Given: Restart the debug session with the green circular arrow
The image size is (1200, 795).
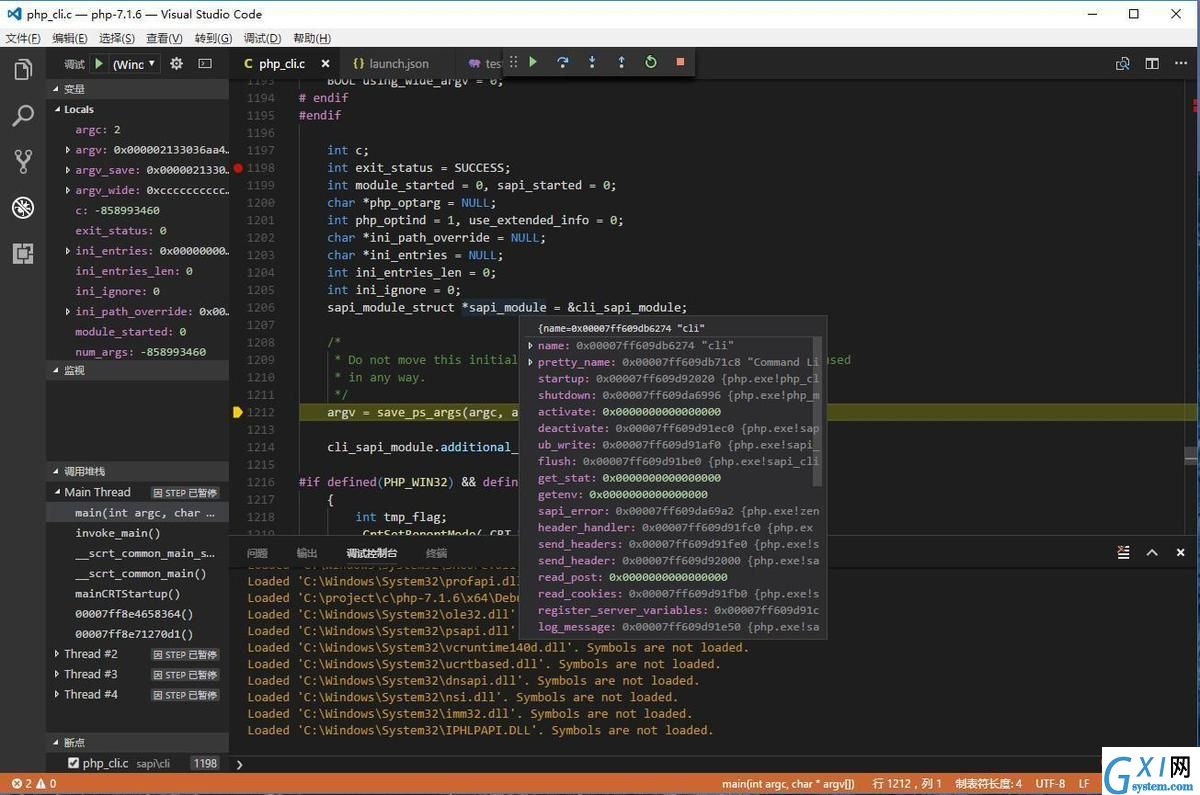Looking at the screenshot, I should [x=651, y=62].
